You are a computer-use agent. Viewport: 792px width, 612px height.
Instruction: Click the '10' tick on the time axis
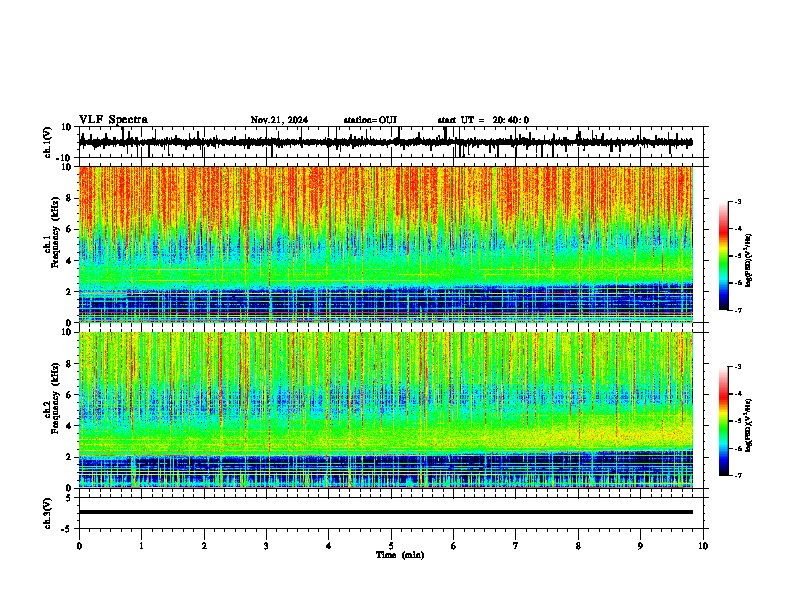[703, 546]
